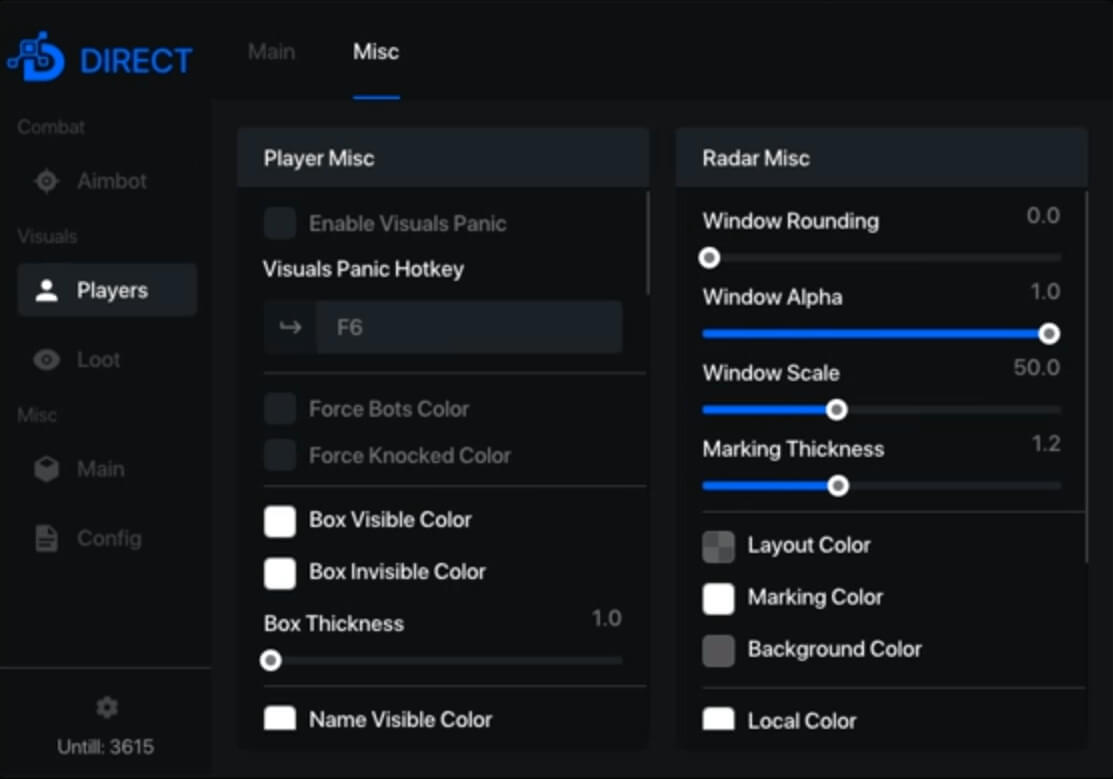Open the Main cube icon section
The width and height of the screenshot is (1113, 779).
(47, 469)
